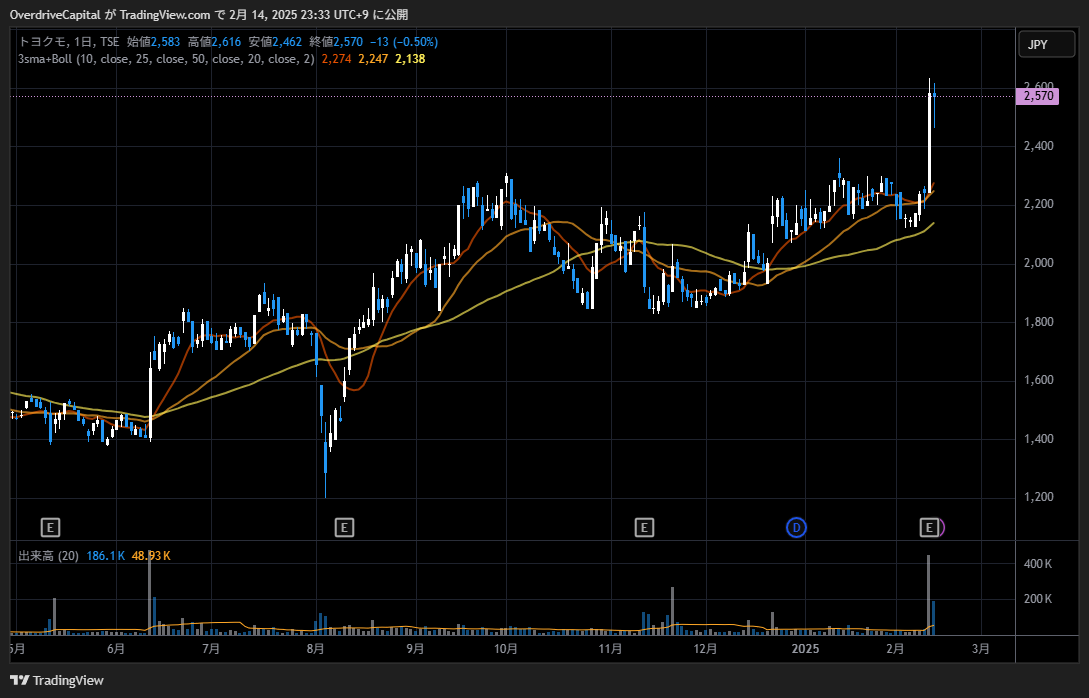Click the blue 186.1K volume value
Image resolution: width=1089 pixels, height=698 pixels.
point(106,555)
